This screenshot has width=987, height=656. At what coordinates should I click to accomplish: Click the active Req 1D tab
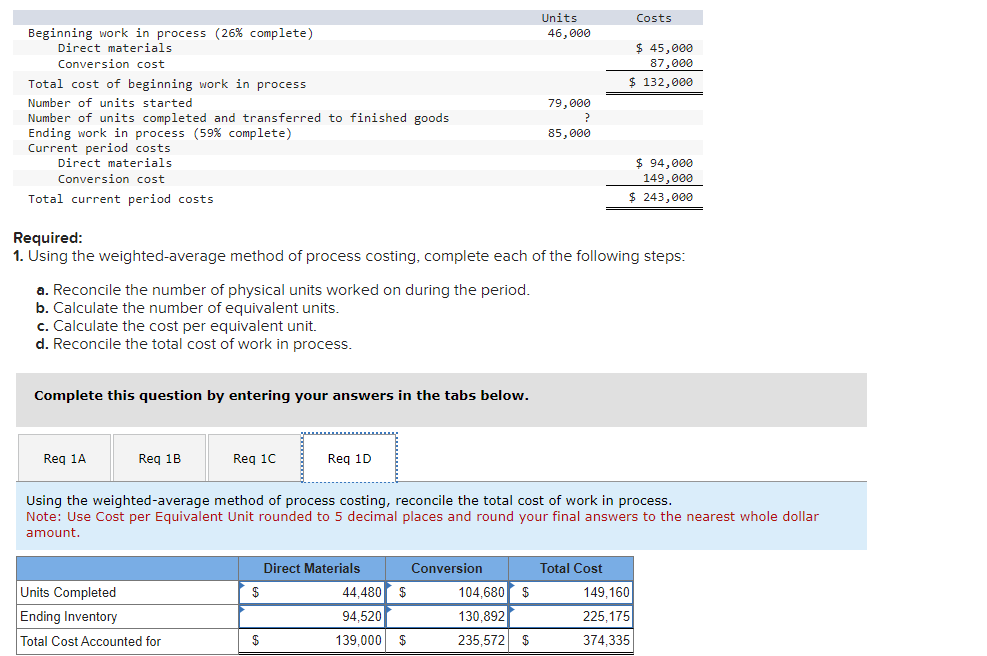pos(348,458)
